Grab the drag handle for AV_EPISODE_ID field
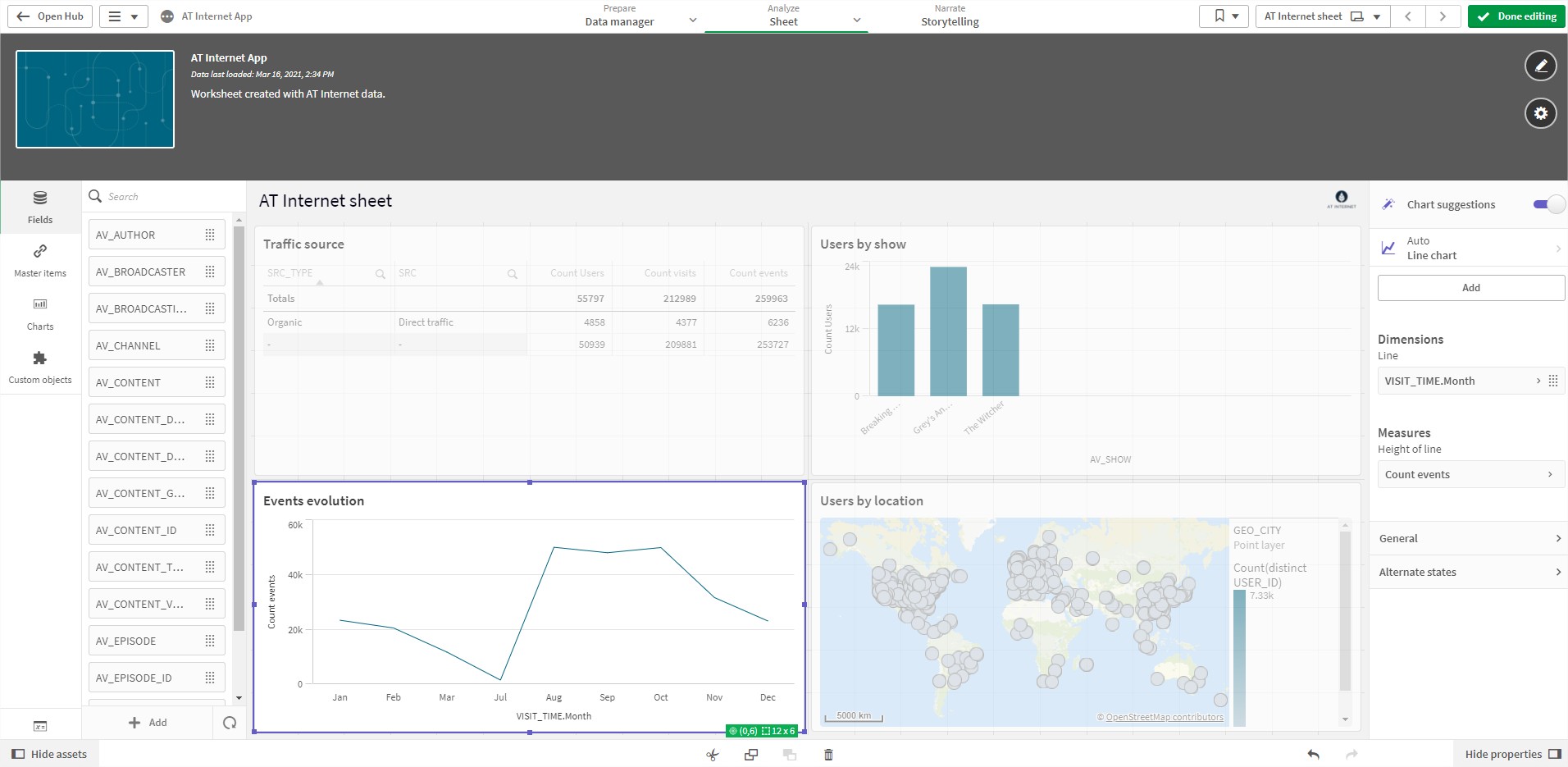1568x767 pixels. click(210, 678)
